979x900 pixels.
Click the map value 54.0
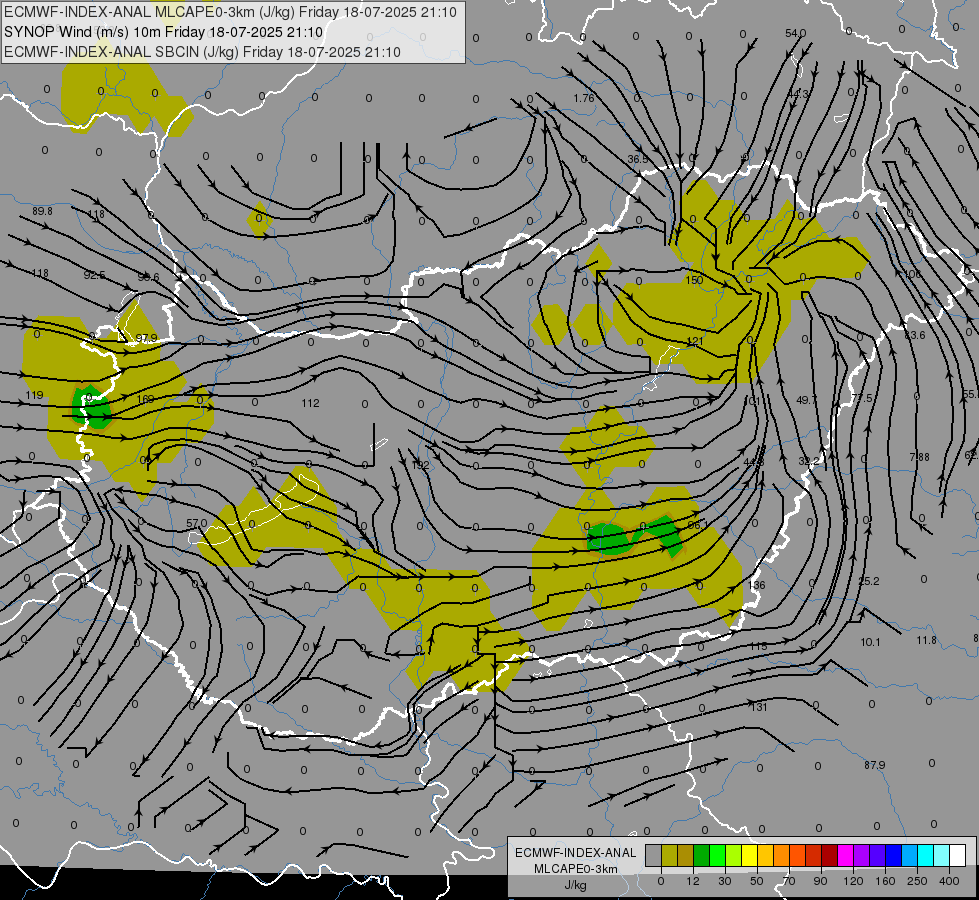[795, 33]
